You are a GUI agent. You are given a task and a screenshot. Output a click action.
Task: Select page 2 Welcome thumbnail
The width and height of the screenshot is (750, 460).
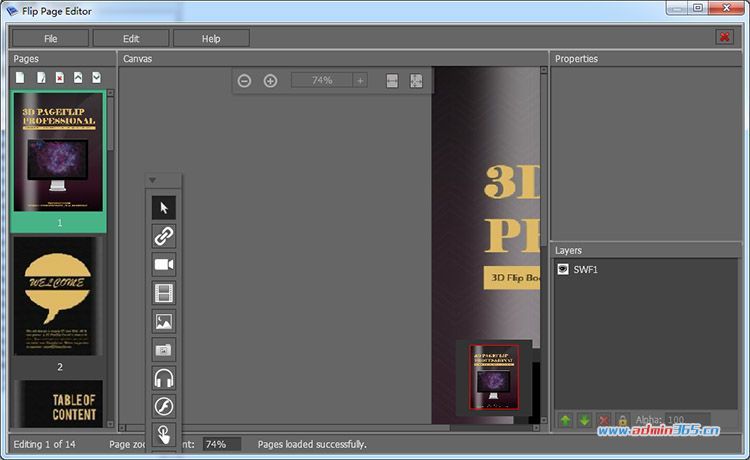coord(58,296)
